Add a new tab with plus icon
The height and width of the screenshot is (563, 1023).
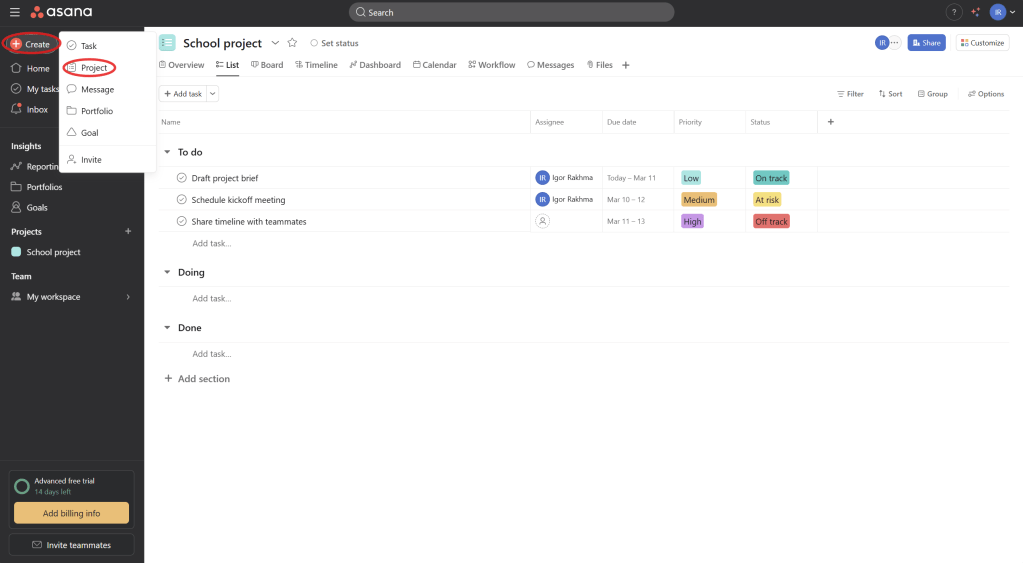coord(626,65)
